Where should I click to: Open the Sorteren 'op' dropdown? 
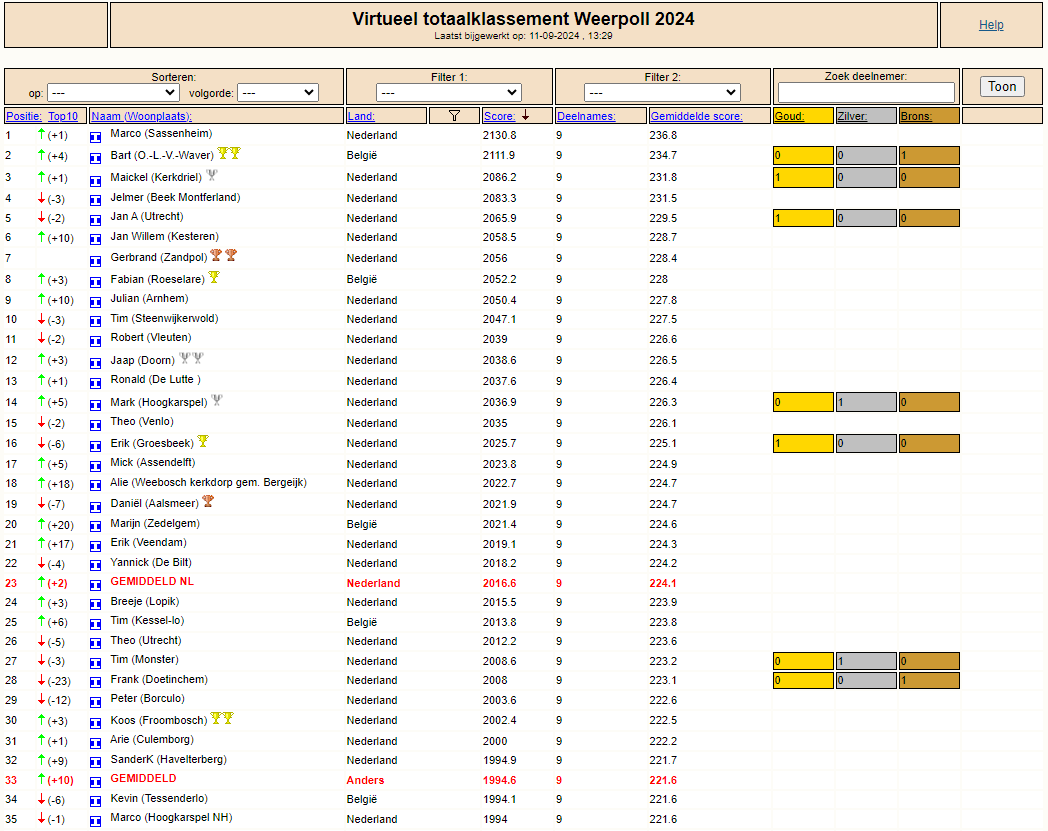tap(113, 92)
